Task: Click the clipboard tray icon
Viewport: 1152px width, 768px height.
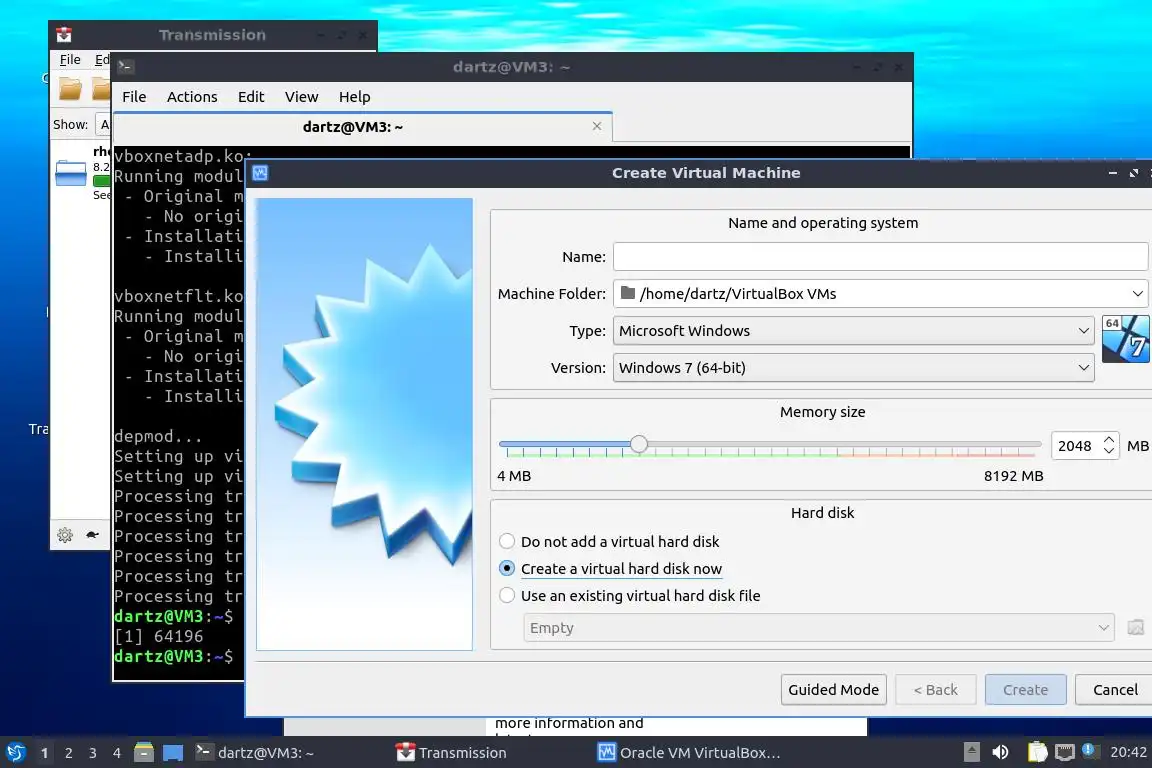Action: point(1037,752)
